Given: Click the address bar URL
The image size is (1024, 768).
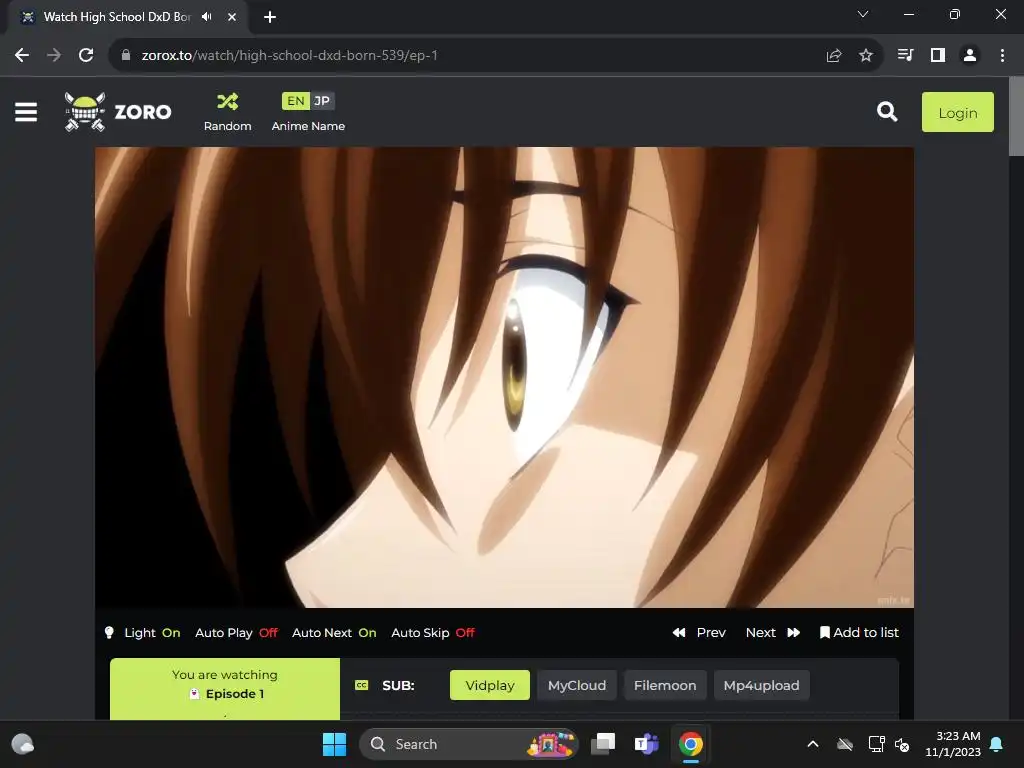Looking at the screenshot, I should 290,56.
